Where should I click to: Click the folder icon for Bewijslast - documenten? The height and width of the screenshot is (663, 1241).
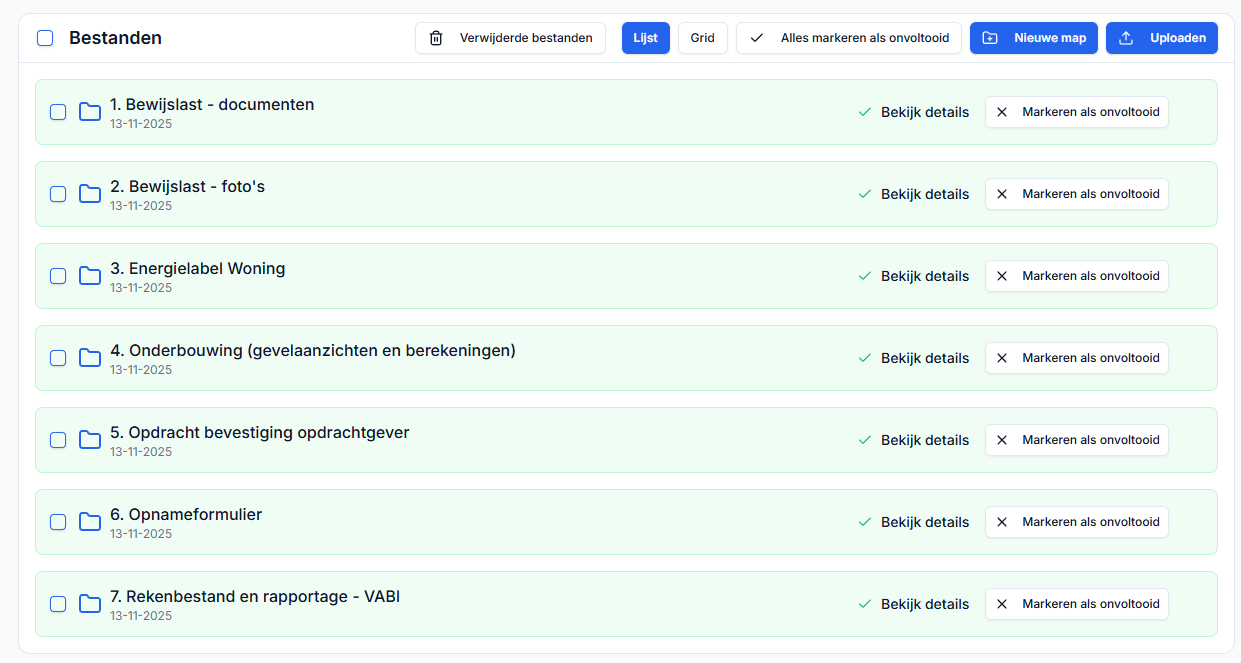point(90,112)
